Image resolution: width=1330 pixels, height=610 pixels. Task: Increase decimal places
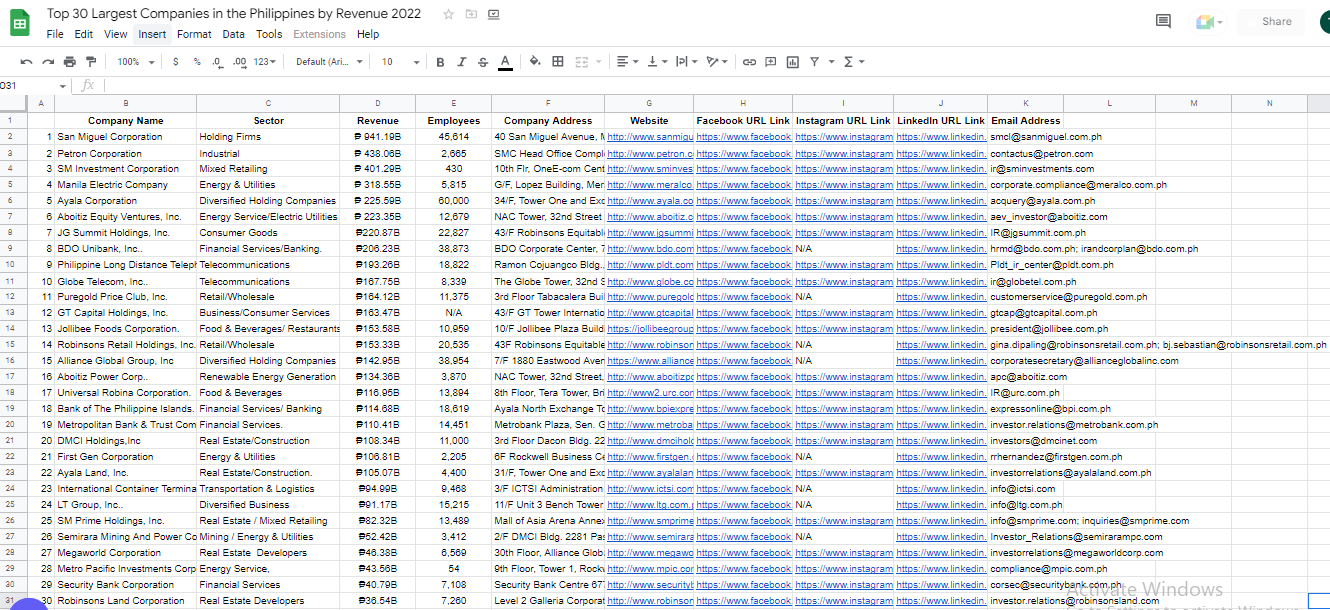tap(239, 62)
